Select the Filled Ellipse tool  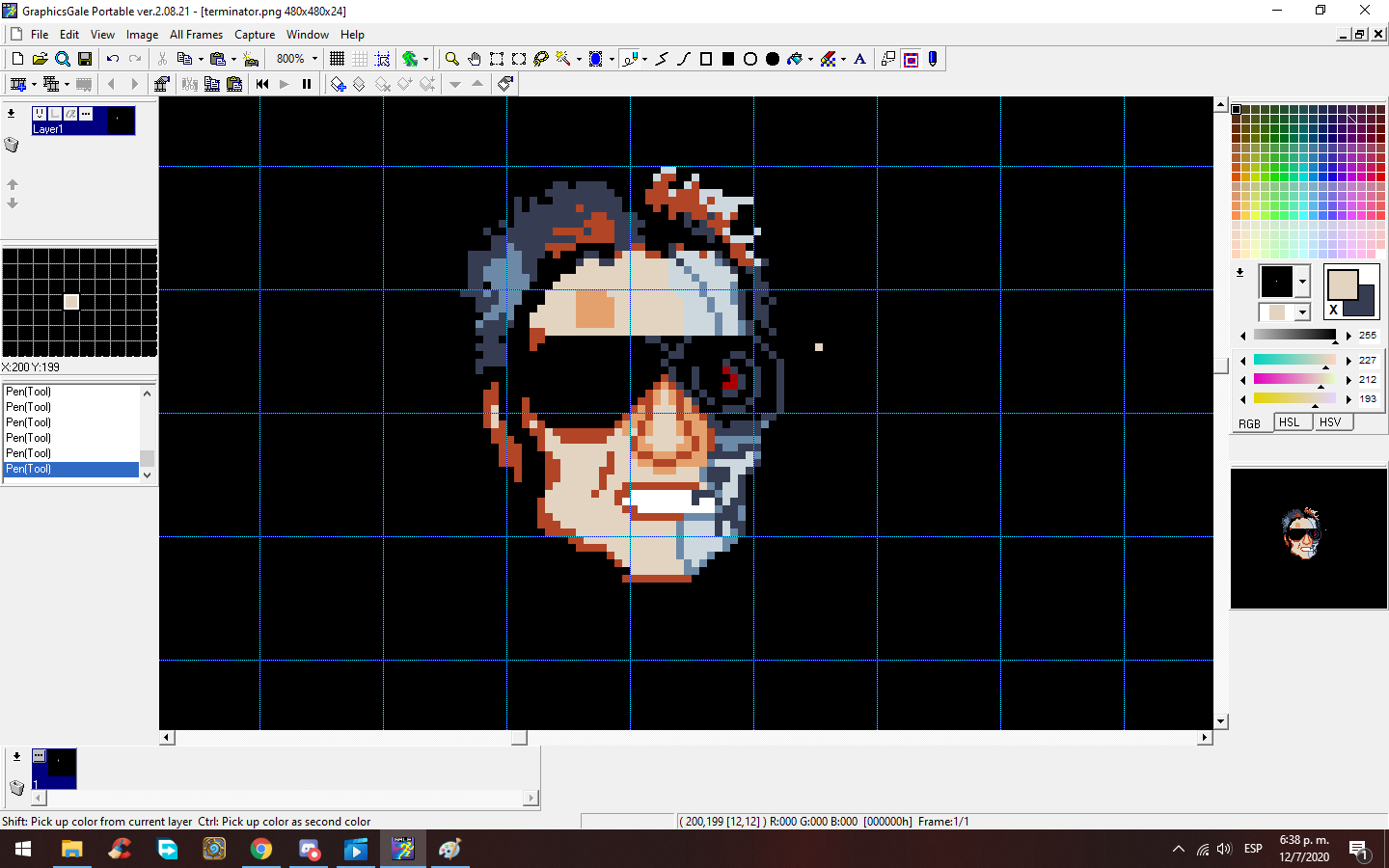tap(773, 59)
